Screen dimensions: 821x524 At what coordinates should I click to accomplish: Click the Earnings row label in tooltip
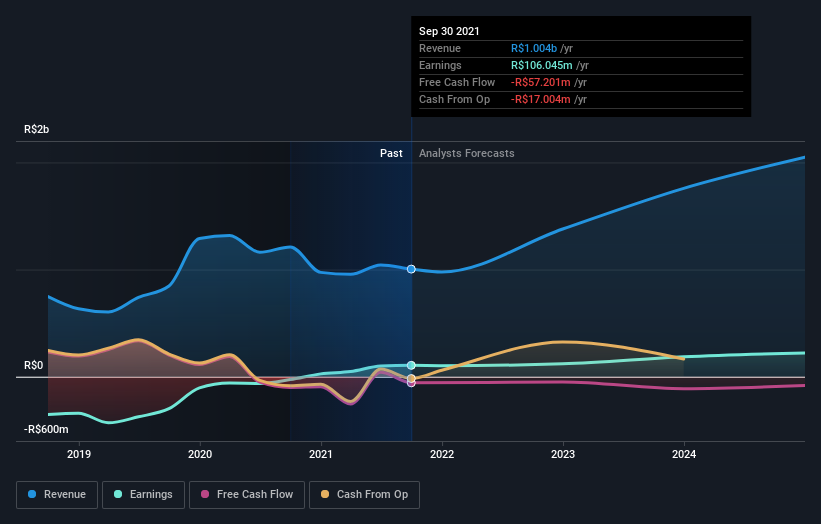coord(440,65)
